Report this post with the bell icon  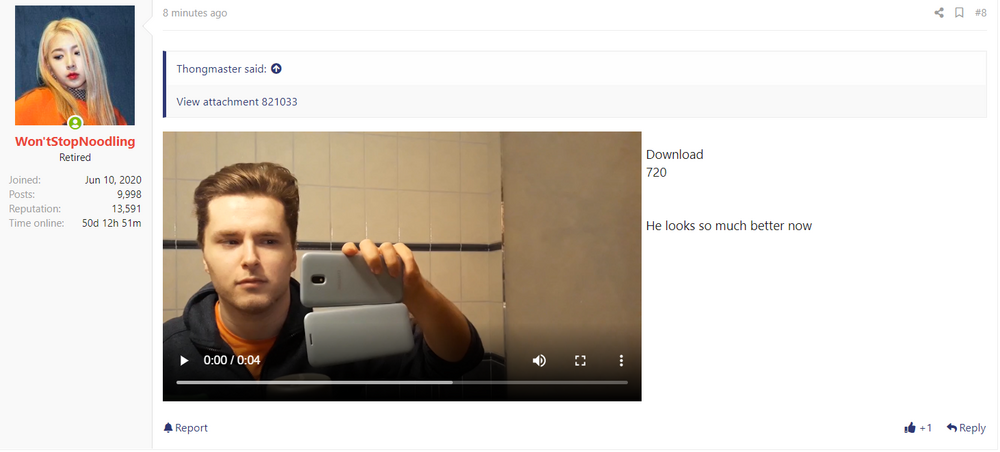(x=185, y=428)
